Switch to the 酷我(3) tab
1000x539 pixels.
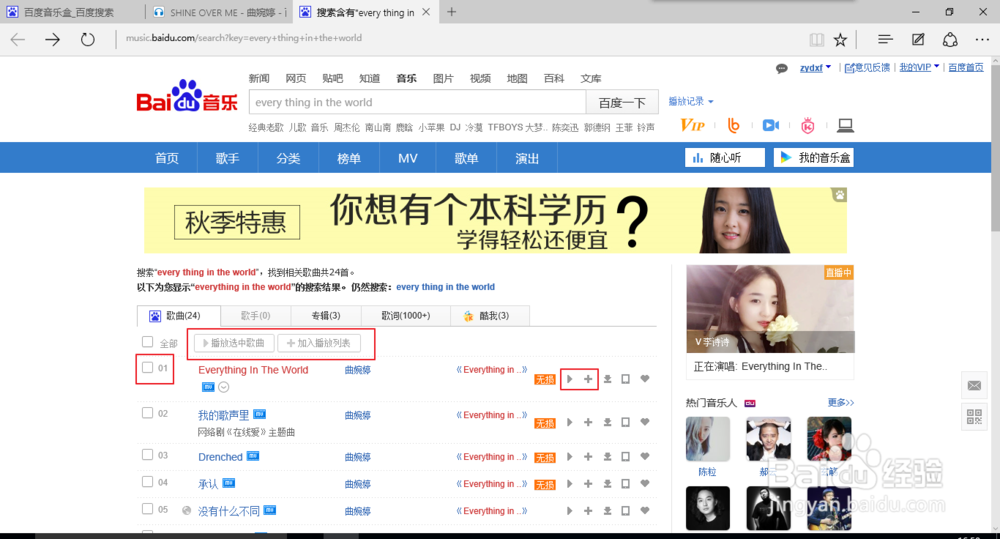pyautogui.click(x=489, y=316)
